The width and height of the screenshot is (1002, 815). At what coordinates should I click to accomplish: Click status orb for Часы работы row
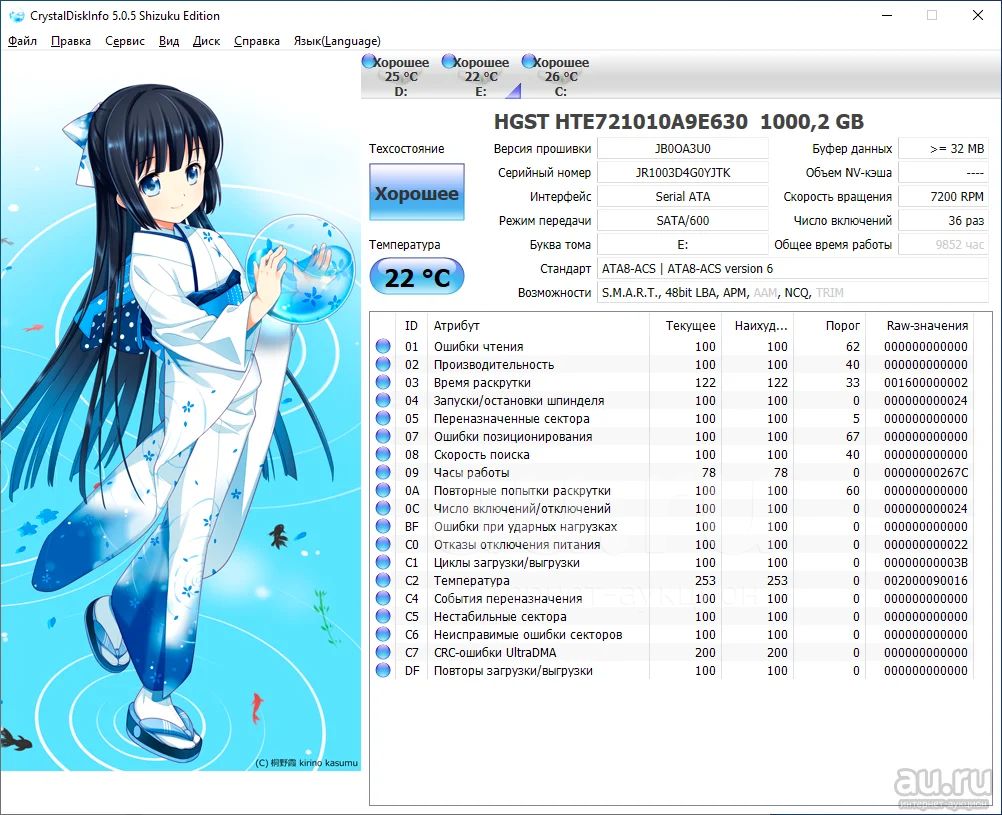pyautogui.click(x=383, y=472)
